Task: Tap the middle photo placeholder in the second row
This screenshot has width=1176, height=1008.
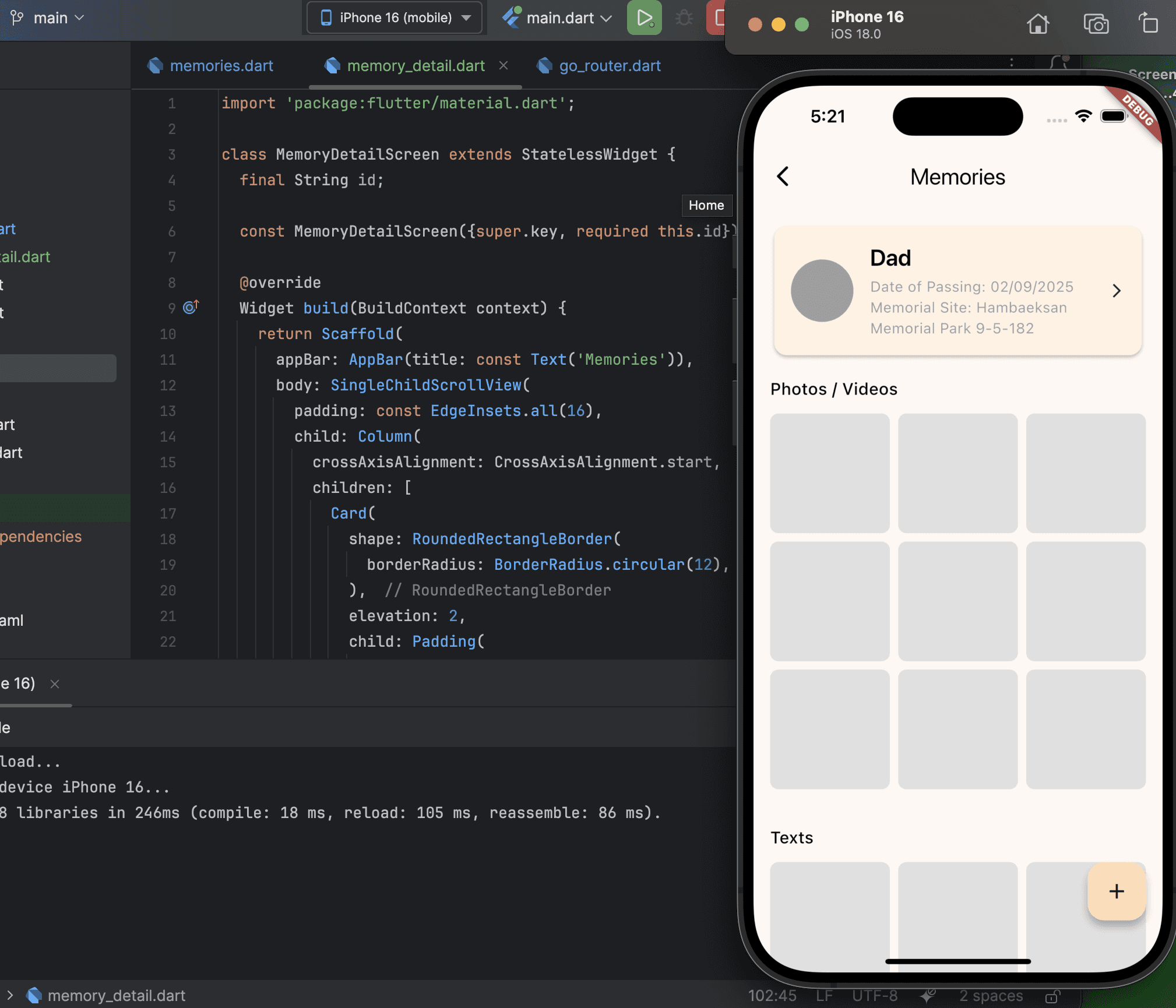Action: tap(957, 601)
